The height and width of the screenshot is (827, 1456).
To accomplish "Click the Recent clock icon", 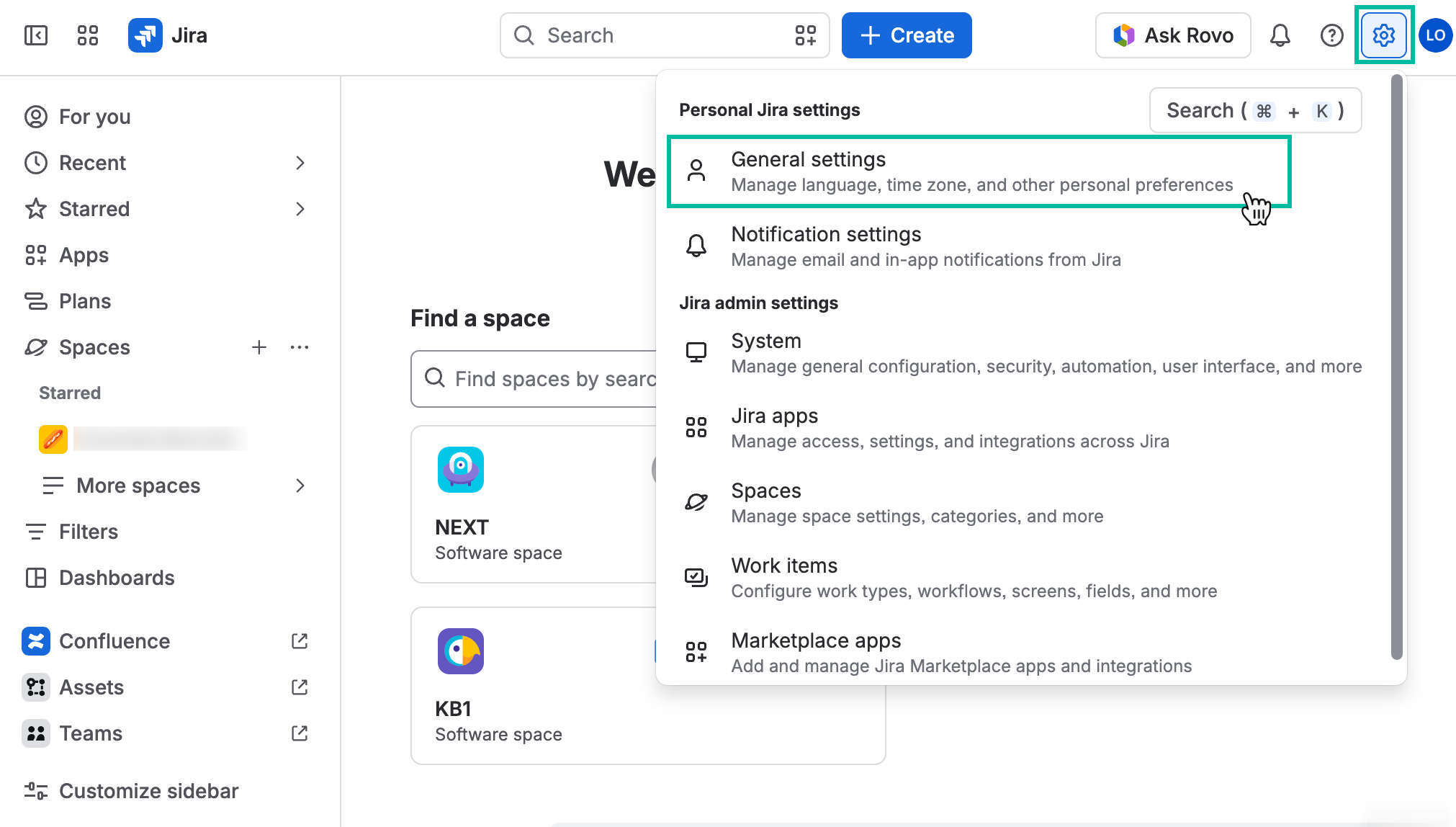I will [36, 163].
